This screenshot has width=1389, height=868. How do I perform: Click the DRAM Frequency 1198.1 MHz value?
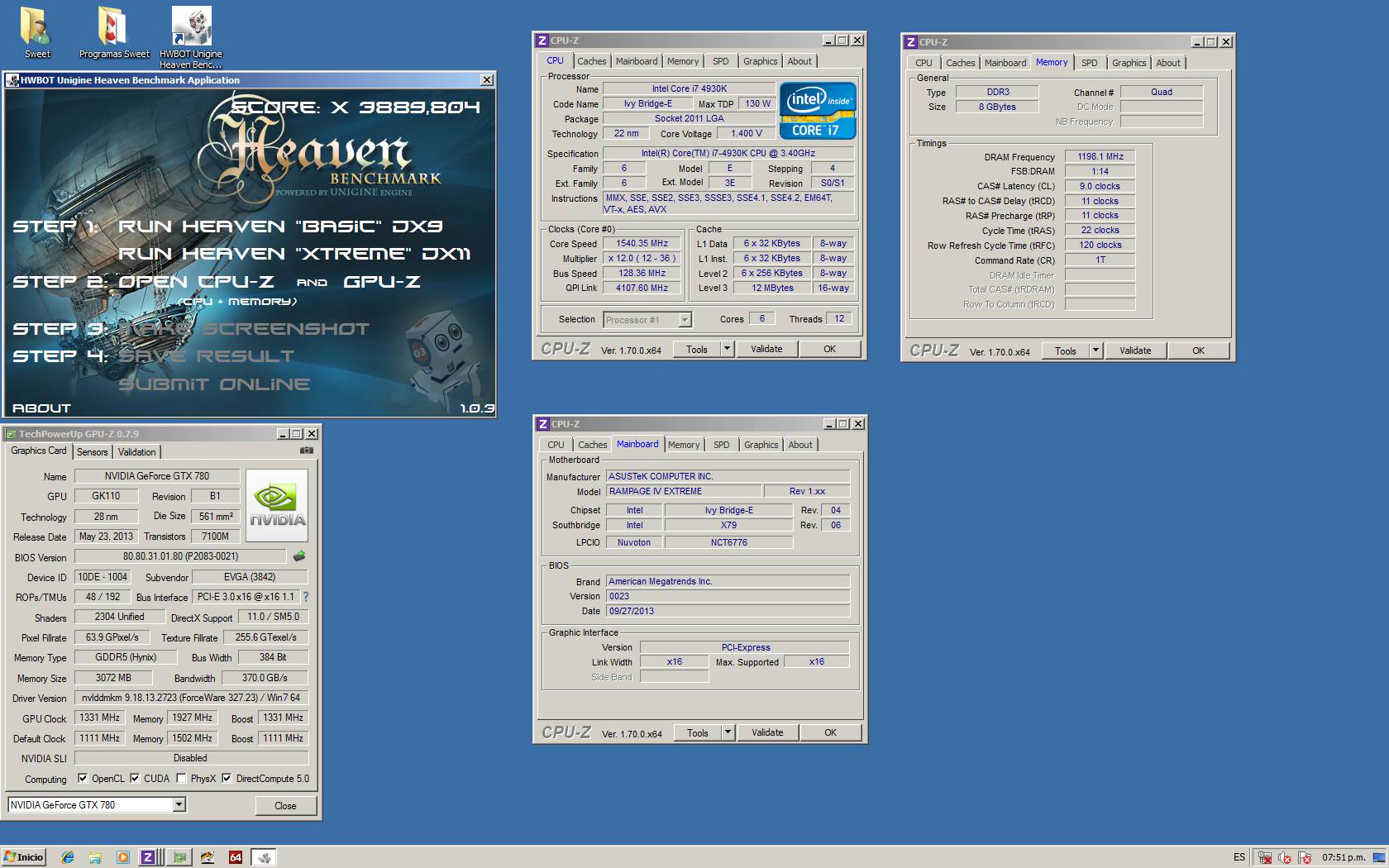pos(1100,156)
